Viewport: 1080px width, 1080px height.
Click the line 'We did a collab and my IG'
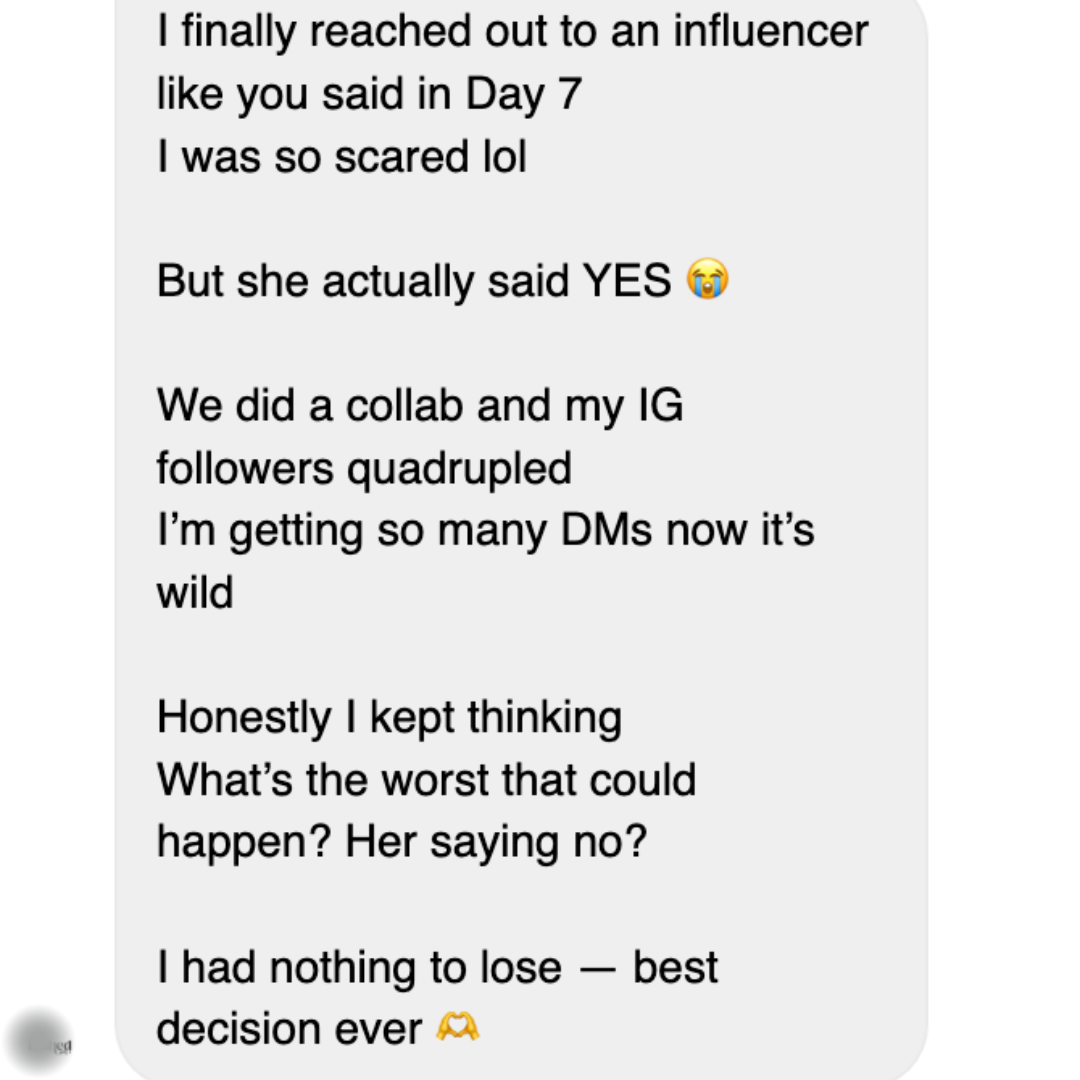420,405
